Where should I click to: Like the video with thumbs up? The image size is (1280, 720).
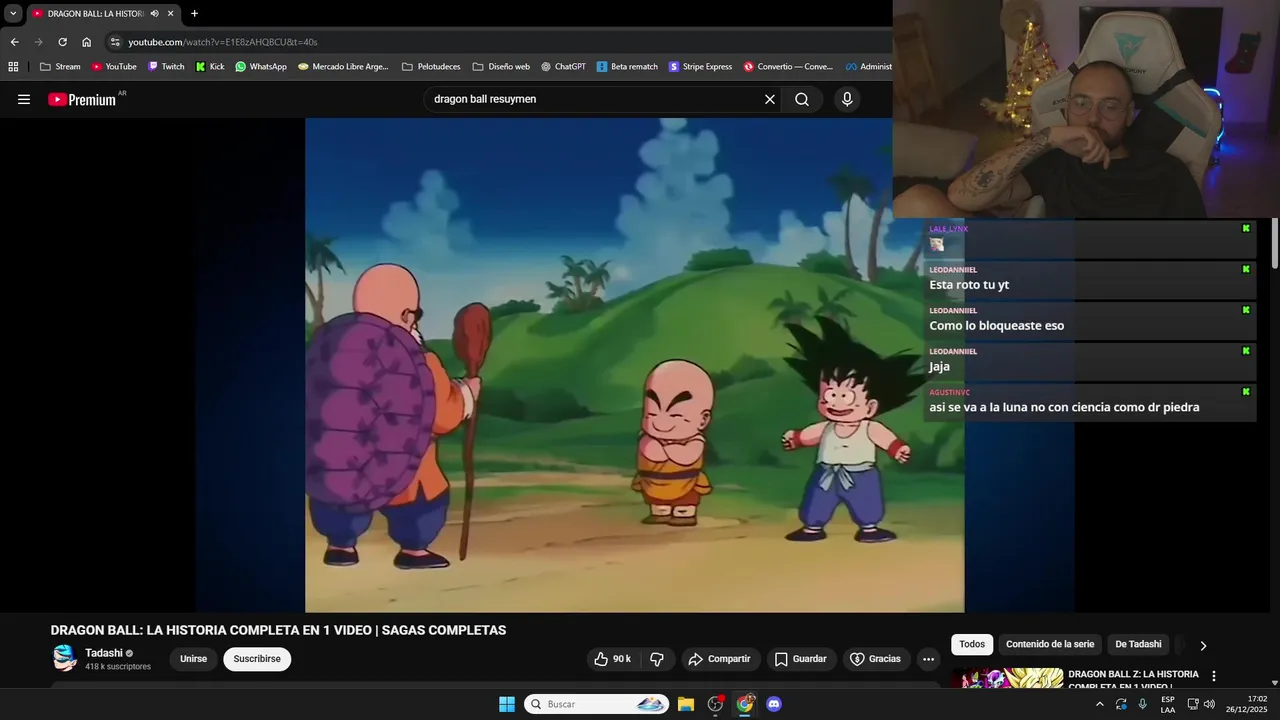[x=612, y=659]
